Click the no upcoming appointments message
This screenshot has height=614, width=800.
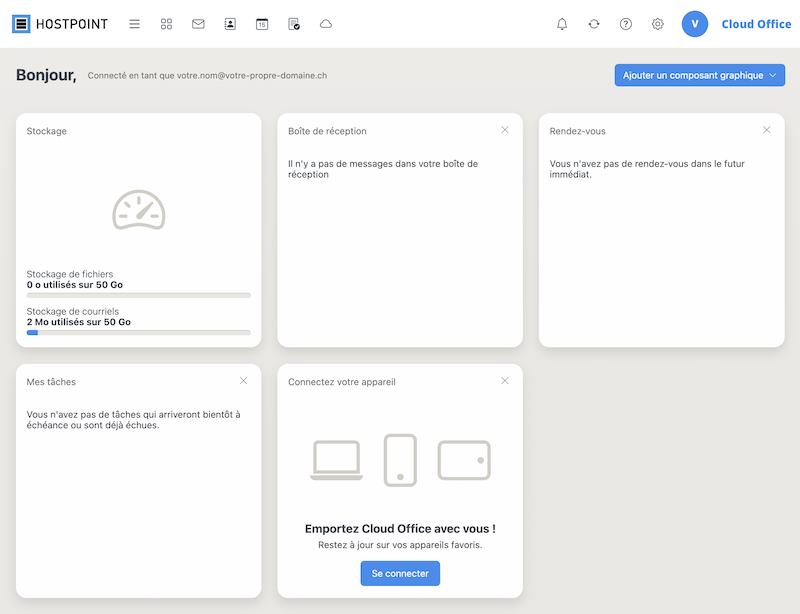[x=647, y=169]
